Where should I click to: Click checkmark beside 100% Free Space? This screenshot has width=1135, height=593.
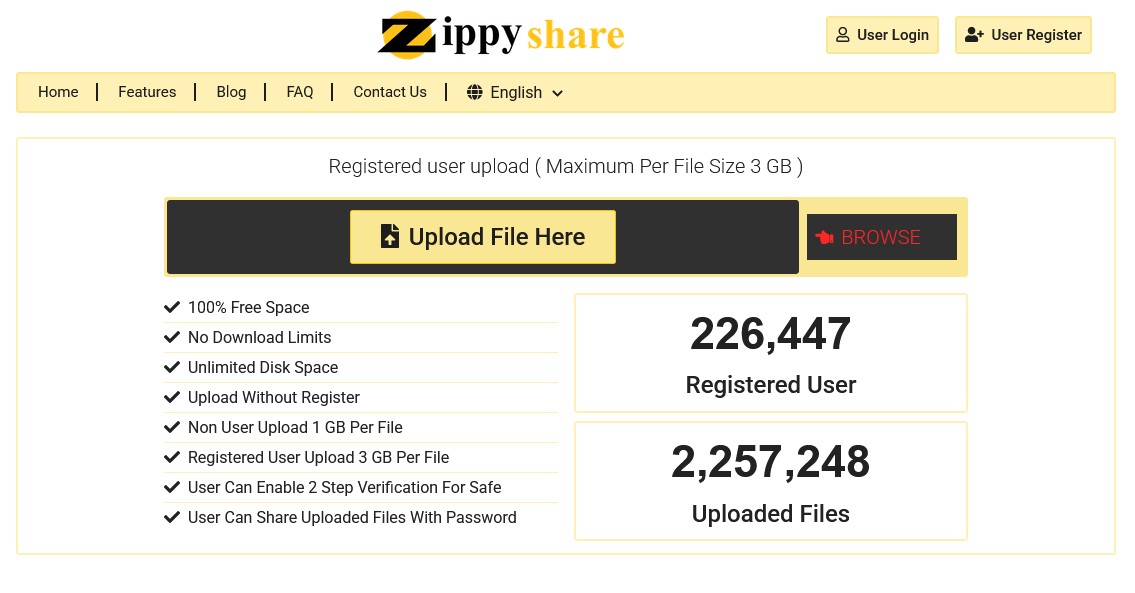coord(172,307)
